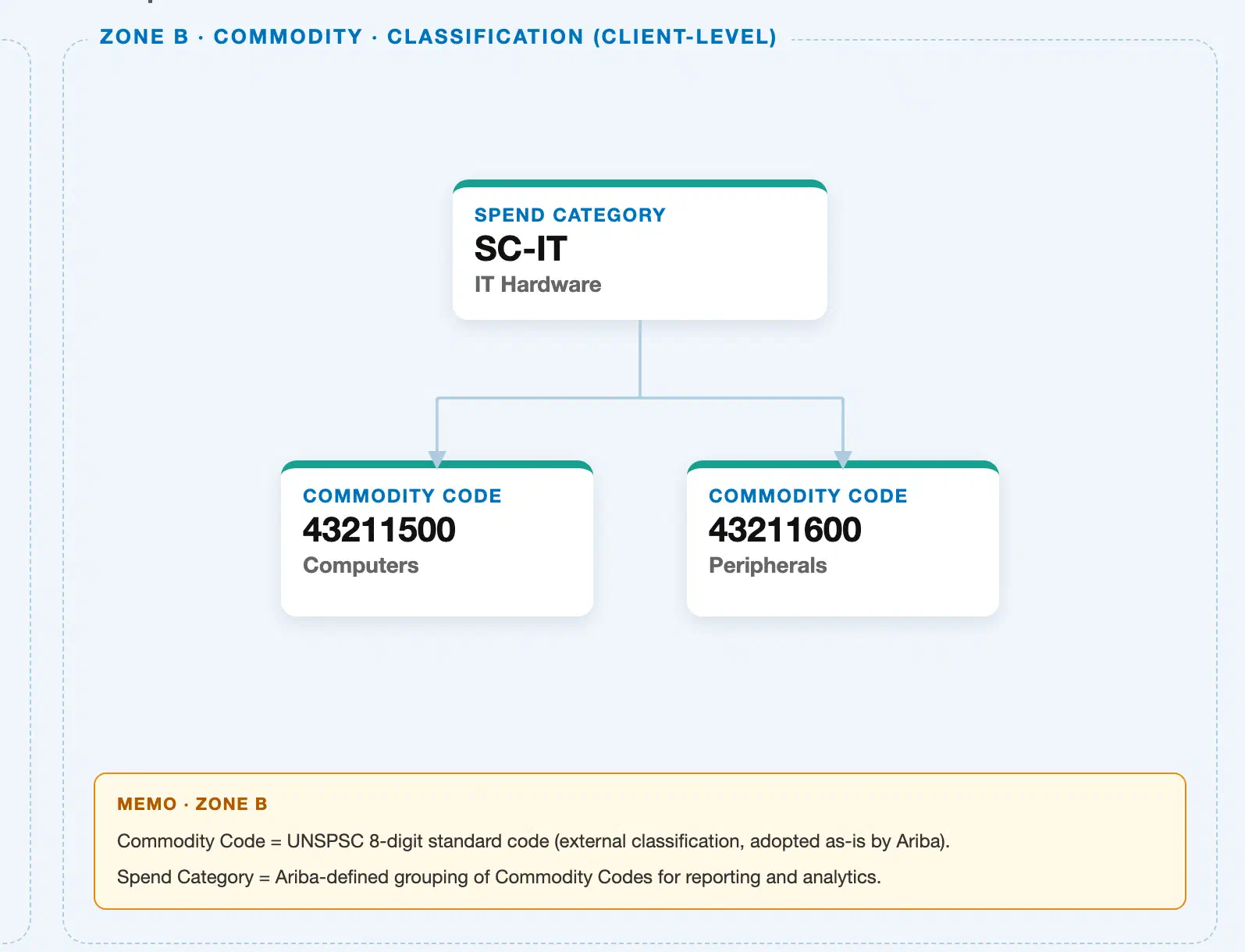Click the 'SPEND CATEGORY' label
Image resolution: width=1245 pixels, height=952 pixels.
570,215
